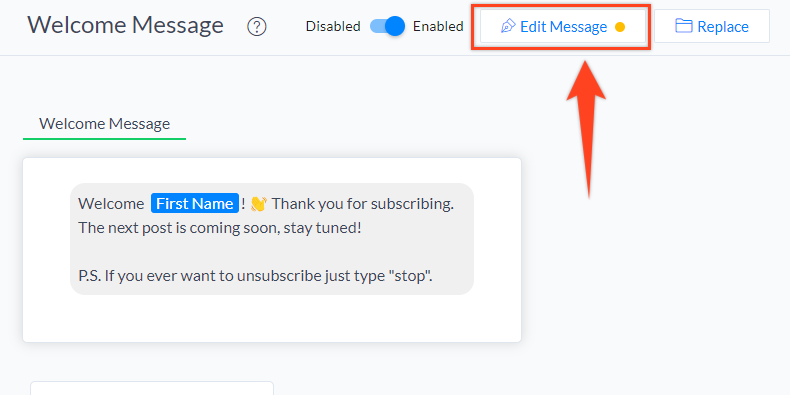790x395 pixels.
Task: Toggle the Welcome Message enabled switch
Action: [x=387, y=26]
